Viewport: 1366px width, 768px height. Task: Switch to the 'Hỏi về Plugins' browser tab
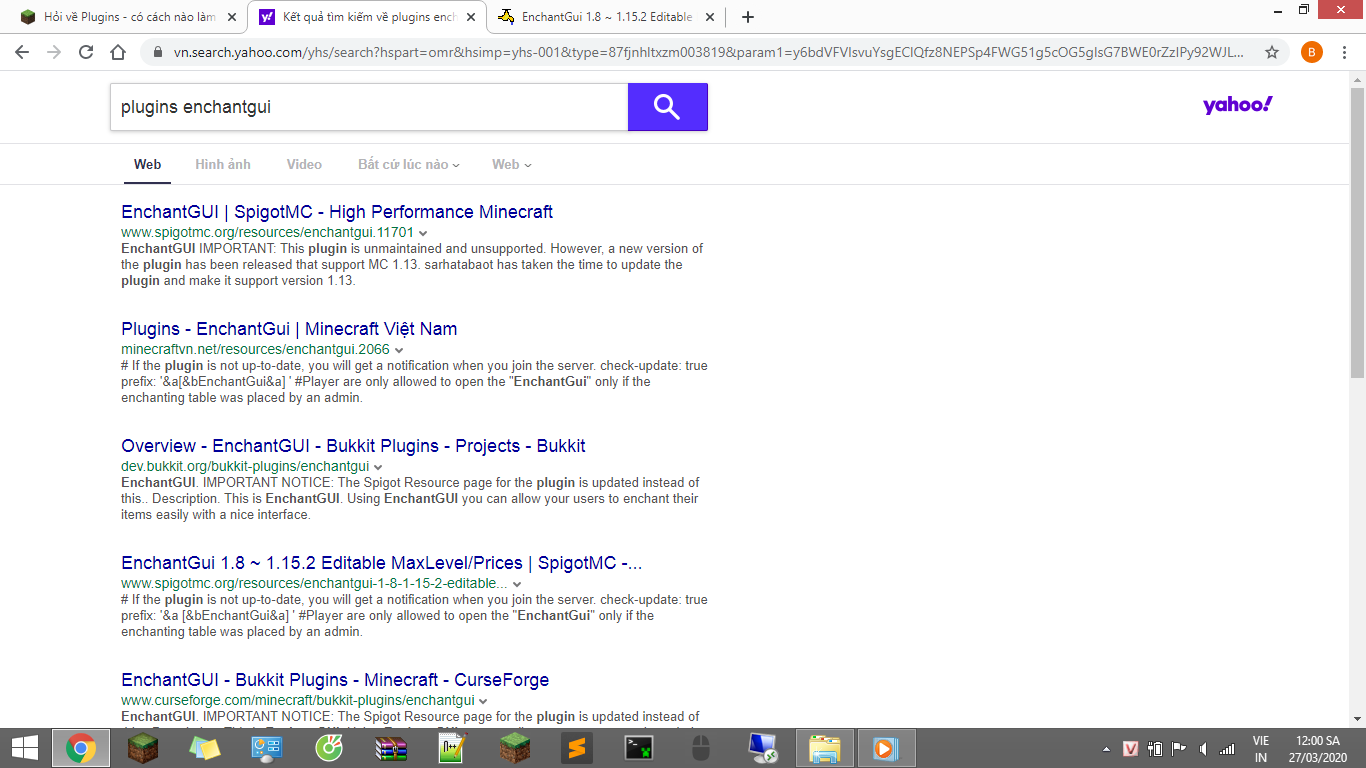(128, 17)
